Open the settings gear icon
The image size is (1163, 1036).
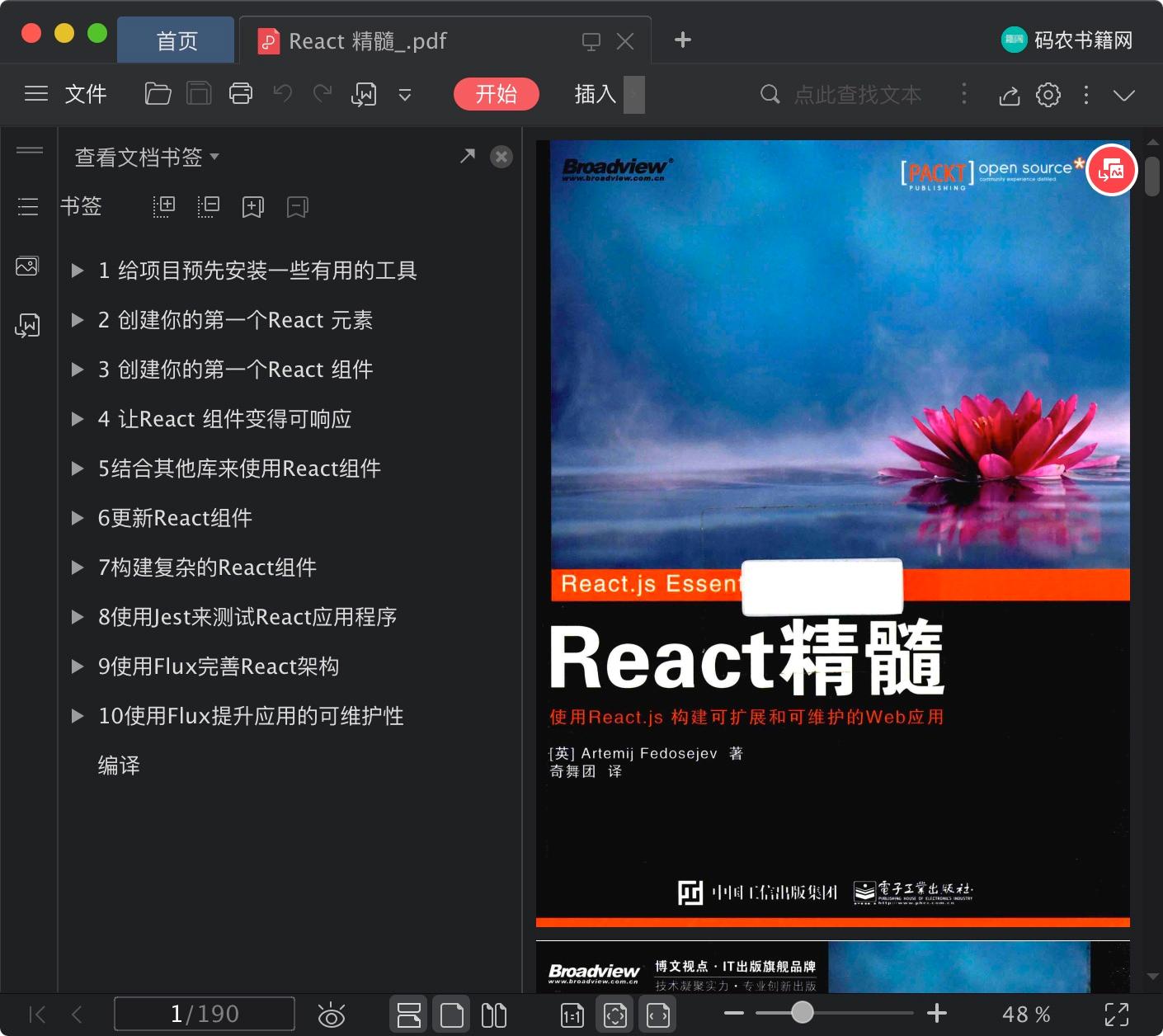[1048, 95]
